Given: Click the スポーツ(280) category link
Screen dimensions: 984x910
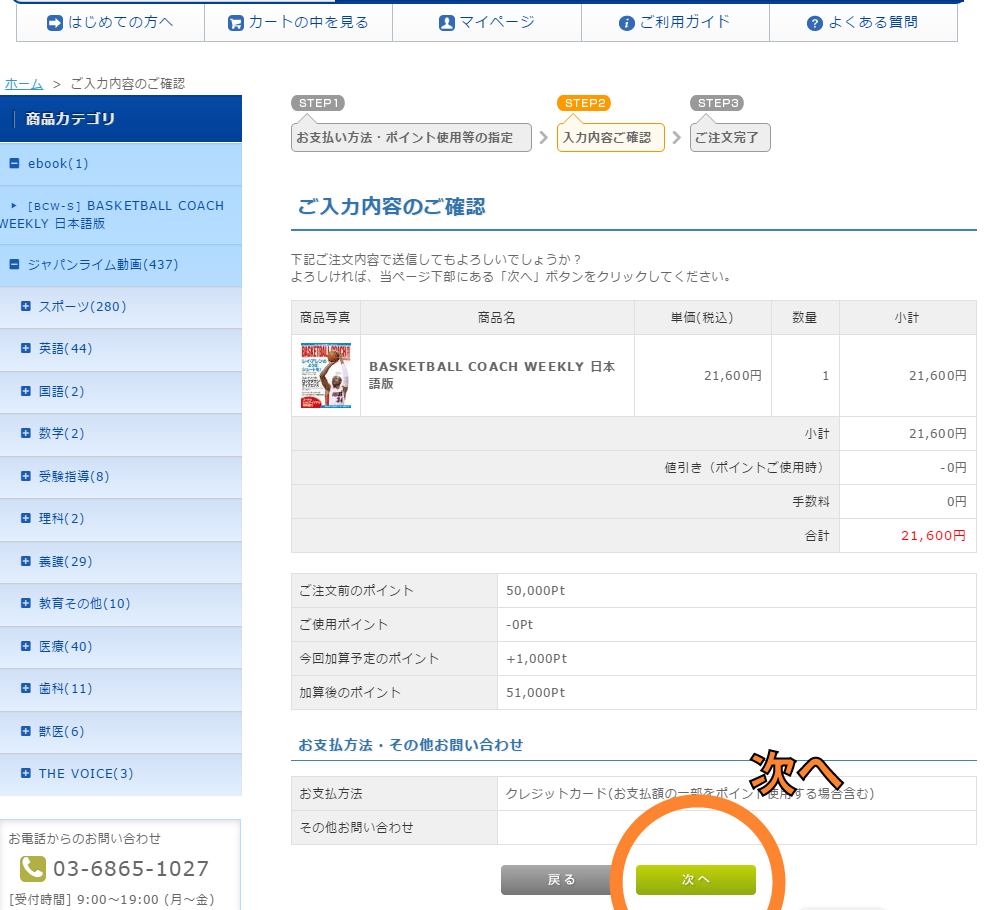Looking at the screenshot, I should tap(82, 306).
